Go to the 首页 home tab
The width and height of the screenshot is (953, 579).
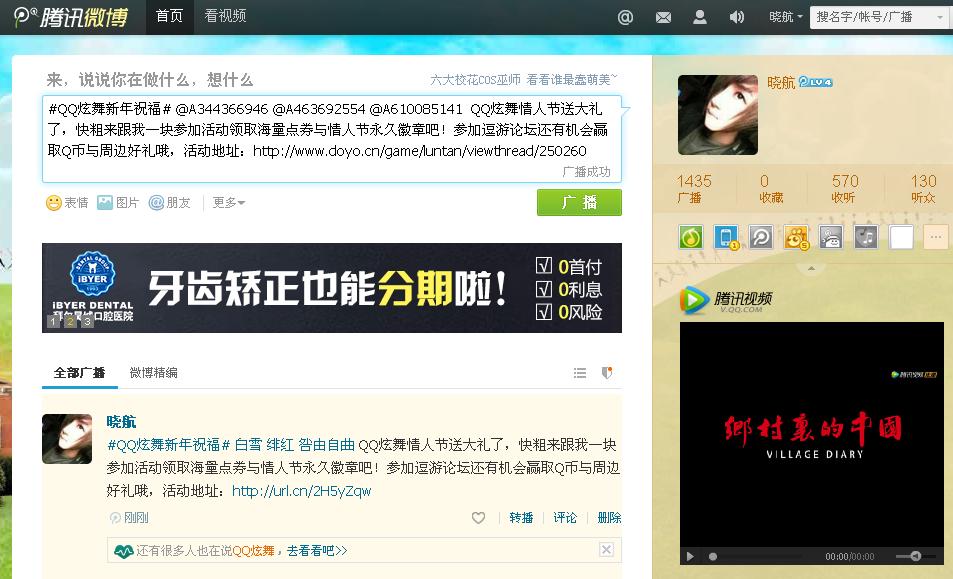[169, 16]
